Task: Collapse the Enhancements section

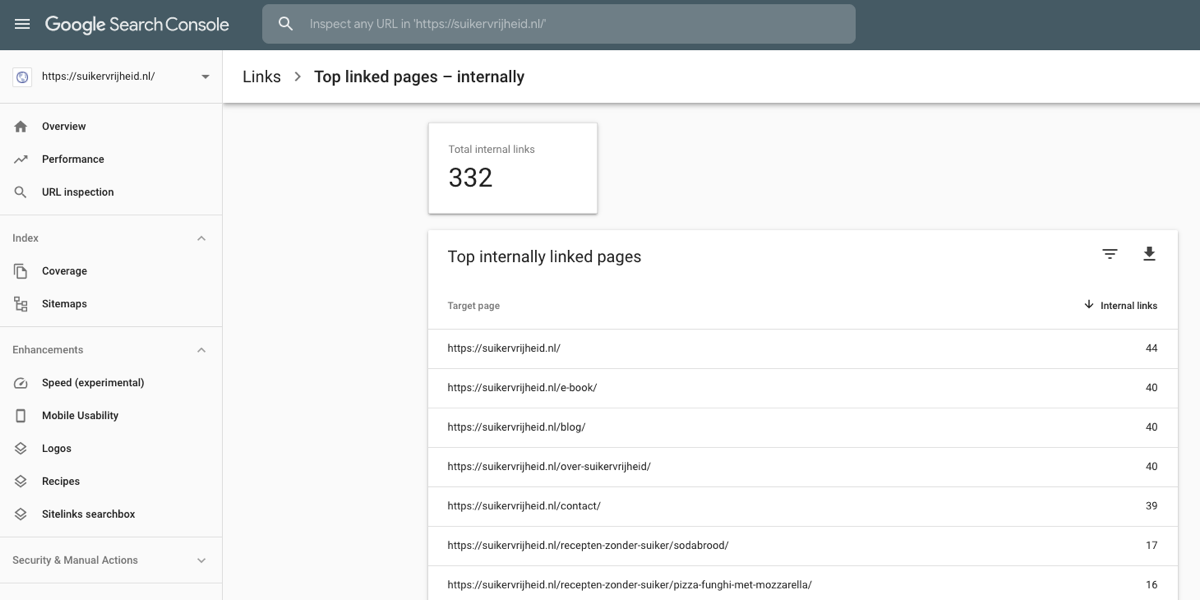Action: (x=201, y=351)
